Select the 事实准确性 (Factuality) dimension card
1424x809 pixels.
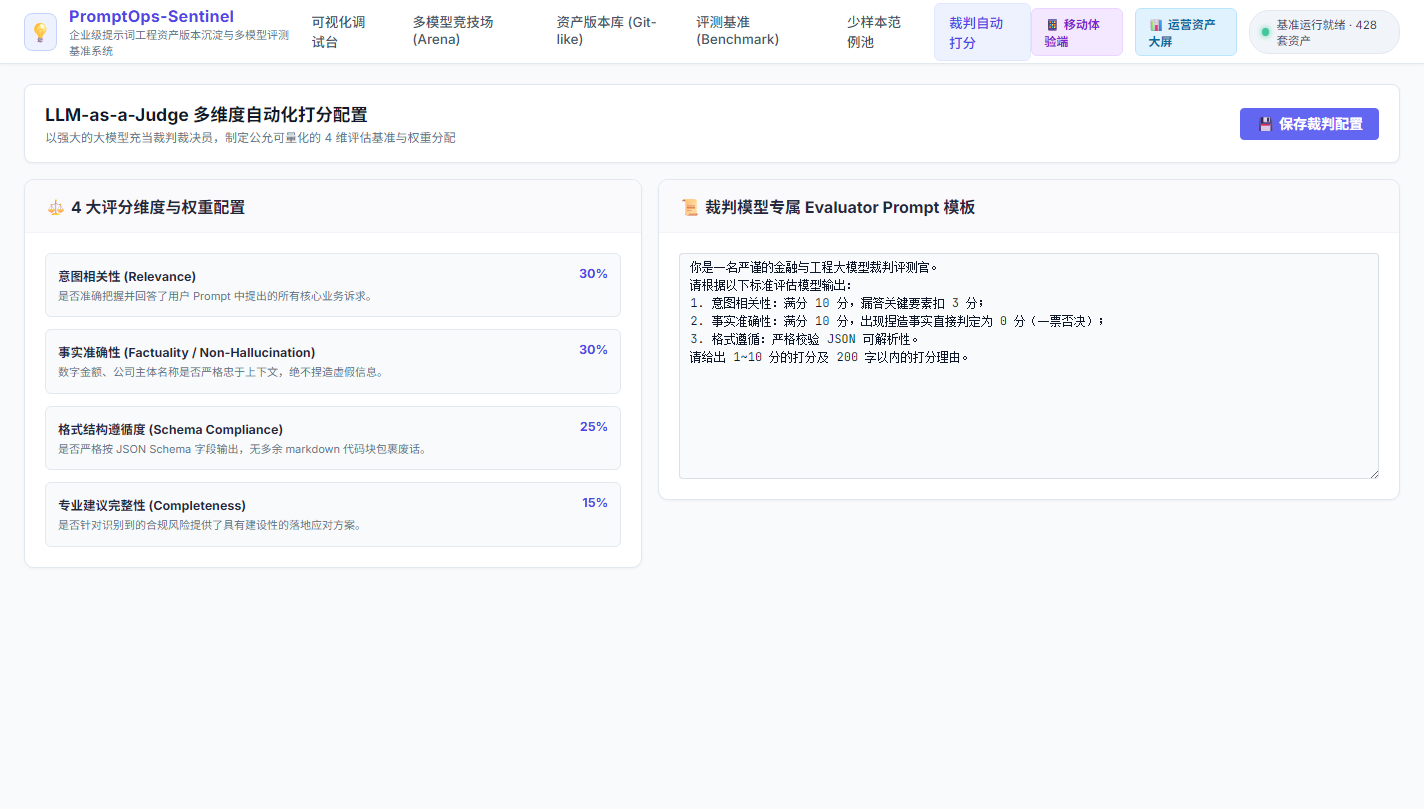point(333,361)
